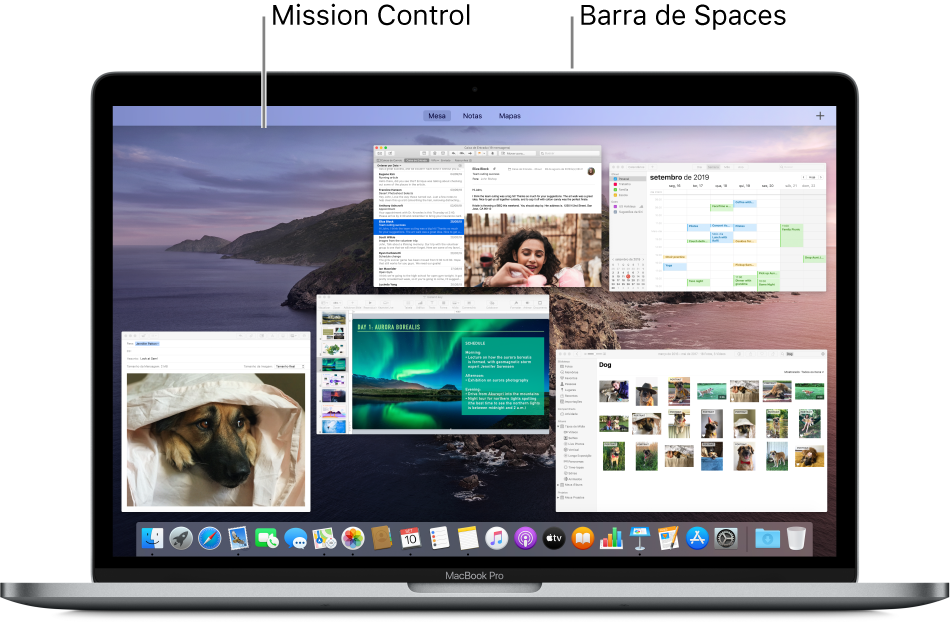This screenshot has height=622, width=950.
Task: Choose Semana view in Calendar window
Action: point(714,167)
